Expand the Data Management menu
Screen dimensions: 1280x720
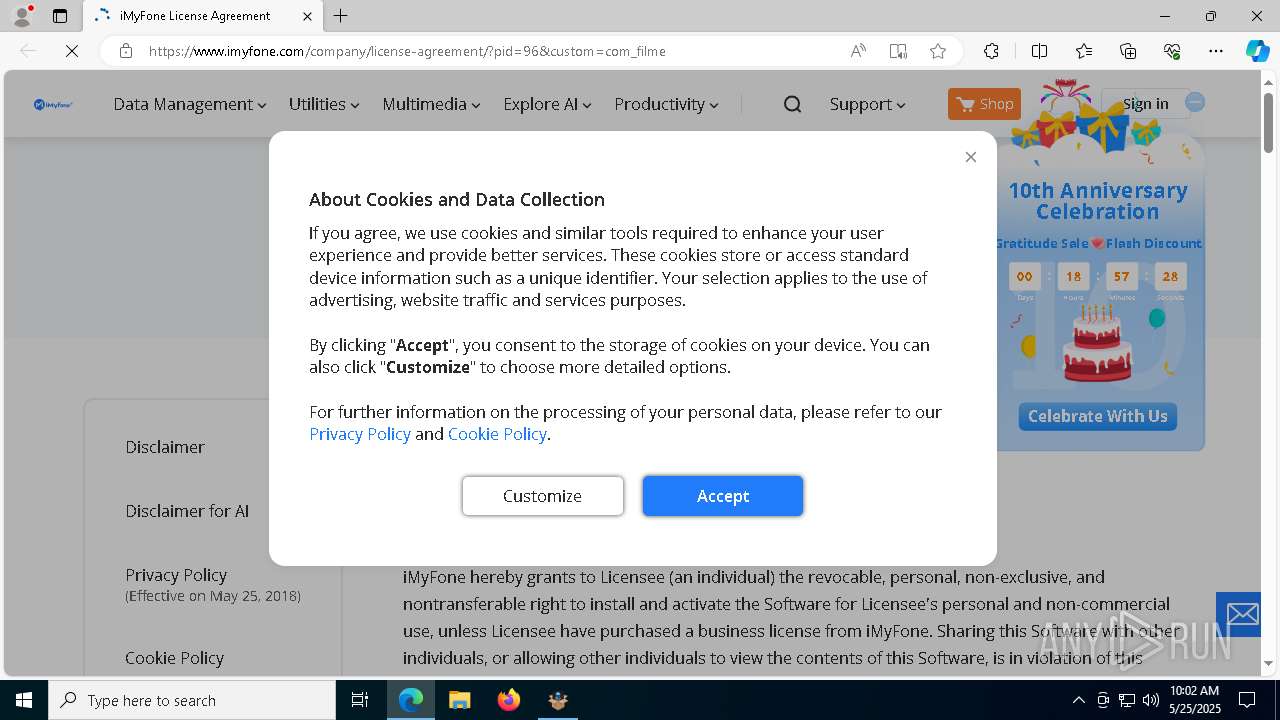pos(190,104)
